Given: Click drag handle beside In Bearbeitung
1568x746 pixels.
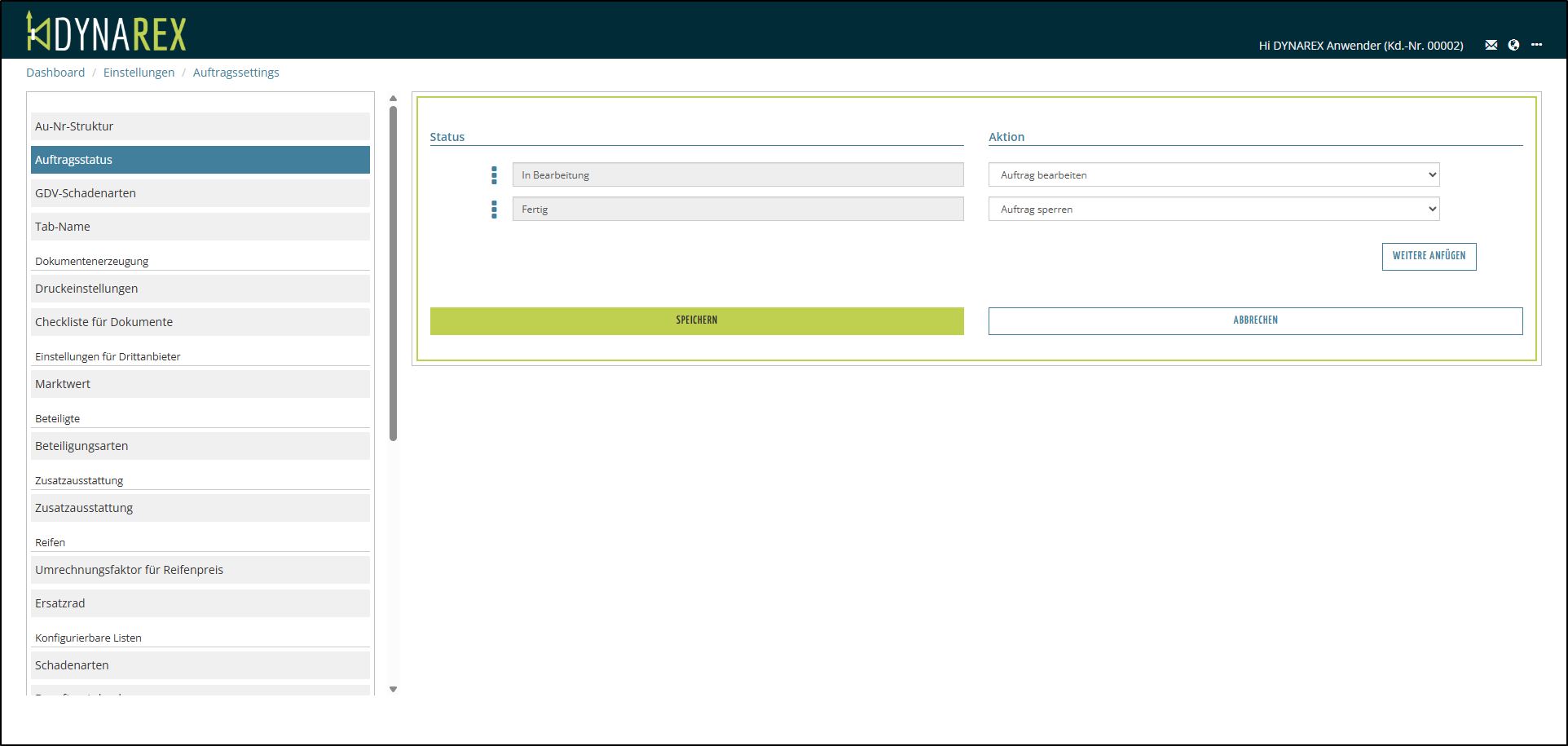Looking at the screenshot, I should [x=494, y=175].
